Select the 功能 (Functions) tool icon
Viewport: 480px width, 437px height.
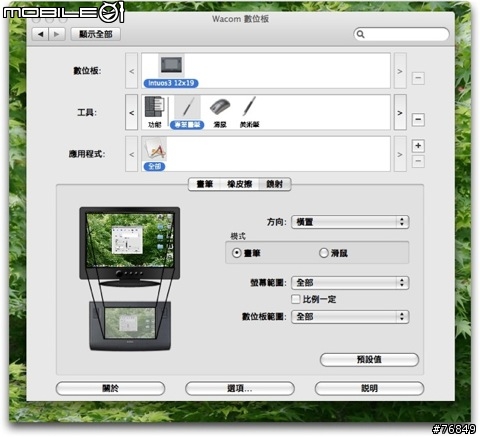coord(154,107)
